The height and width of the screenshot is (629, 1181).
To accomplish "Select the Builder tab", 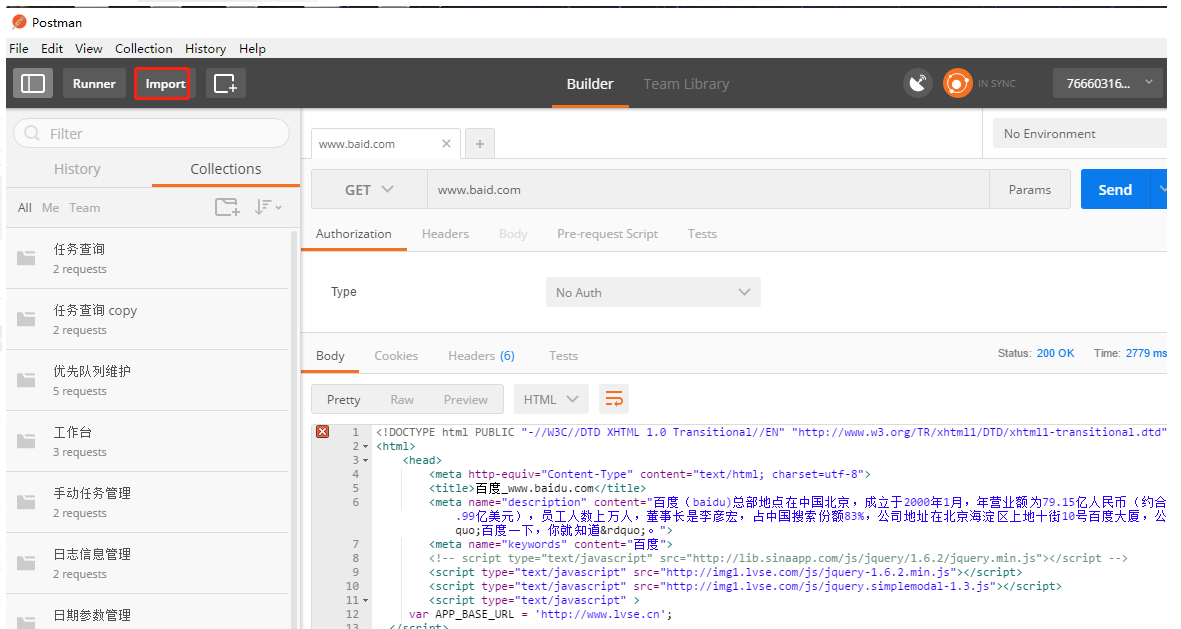I will click(x=590, y=84).
